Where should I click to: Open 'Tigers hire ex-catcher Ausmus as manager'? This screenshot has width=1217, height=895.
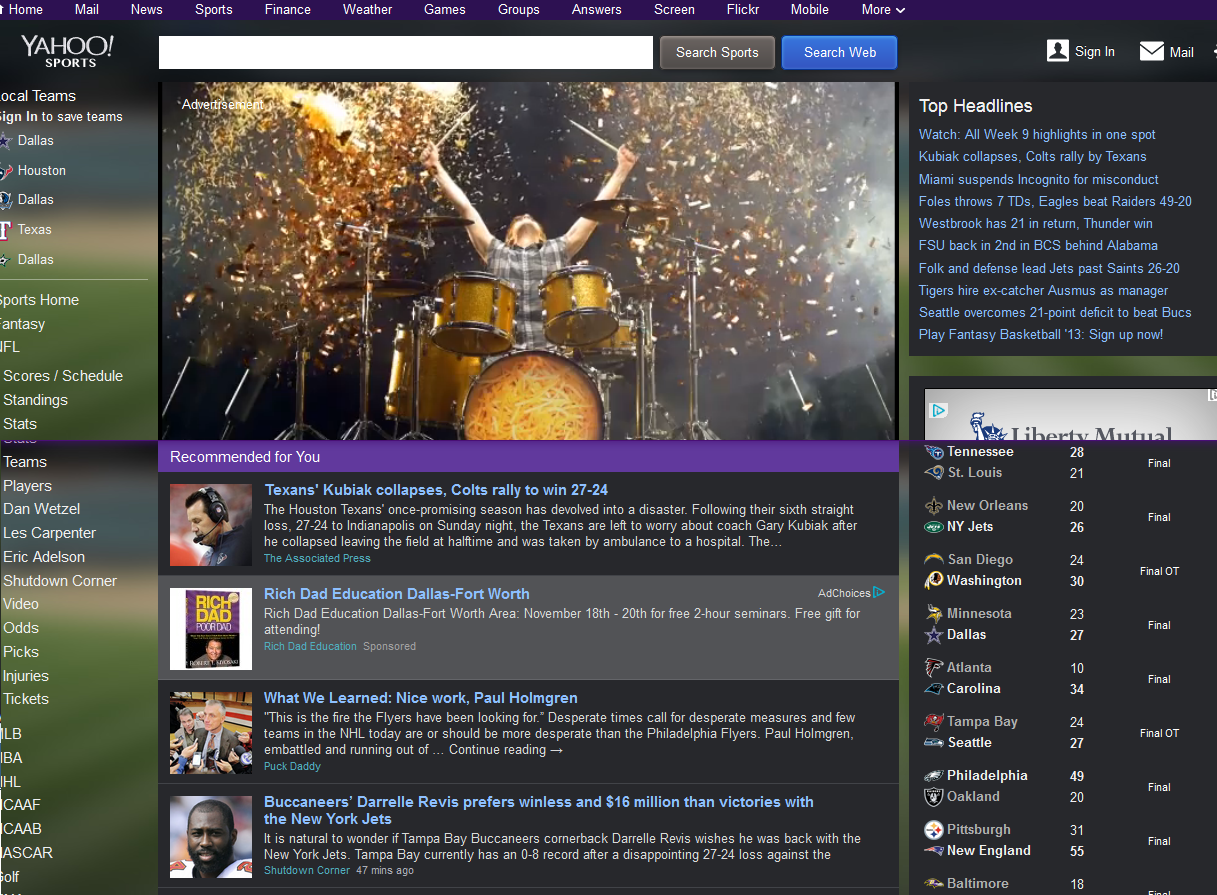click(x=1043, y=290)
